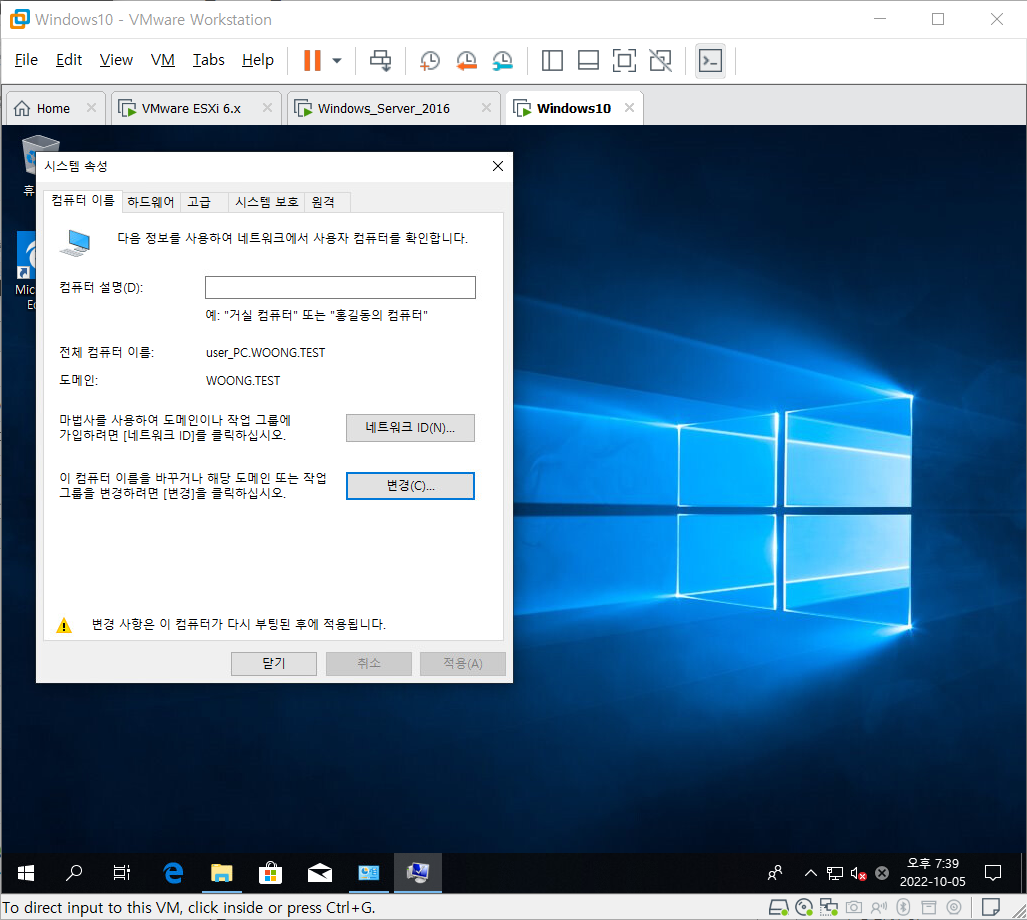1027x920 pixels.
Task: Select the 고급 tab
Action: click(199, 202)
